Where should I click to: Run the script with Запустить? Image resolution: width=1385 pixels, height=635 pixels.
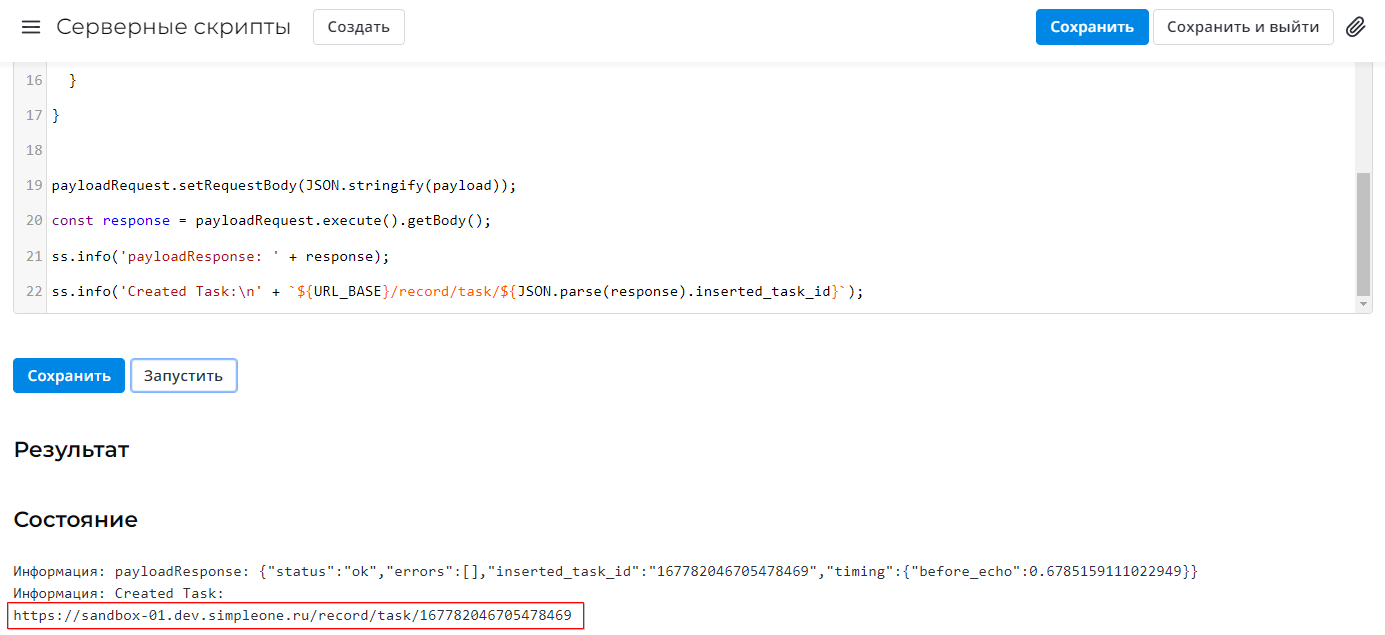point(183,376)
